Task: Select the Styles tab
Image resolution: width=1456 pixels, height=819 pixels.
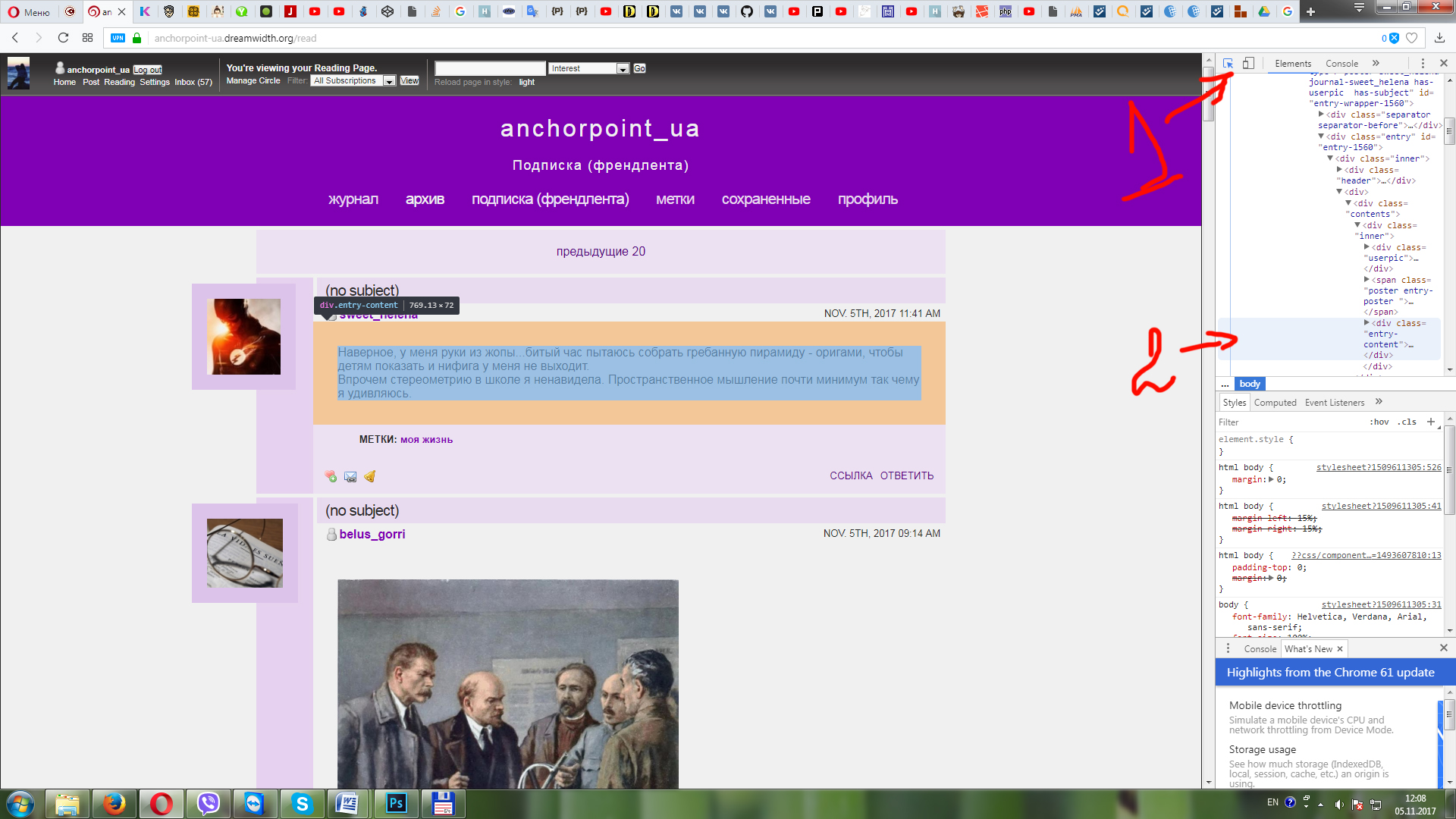Action: pyautogui.click(x=1234, y=403)
